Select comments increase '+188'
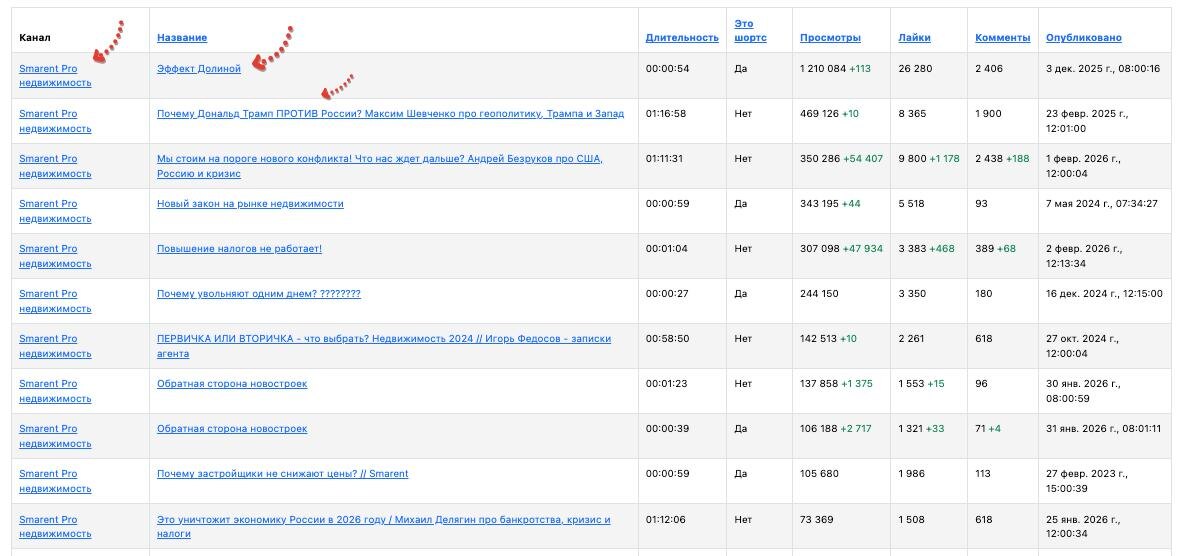 pyautogui.click(x=1020, y=159)
